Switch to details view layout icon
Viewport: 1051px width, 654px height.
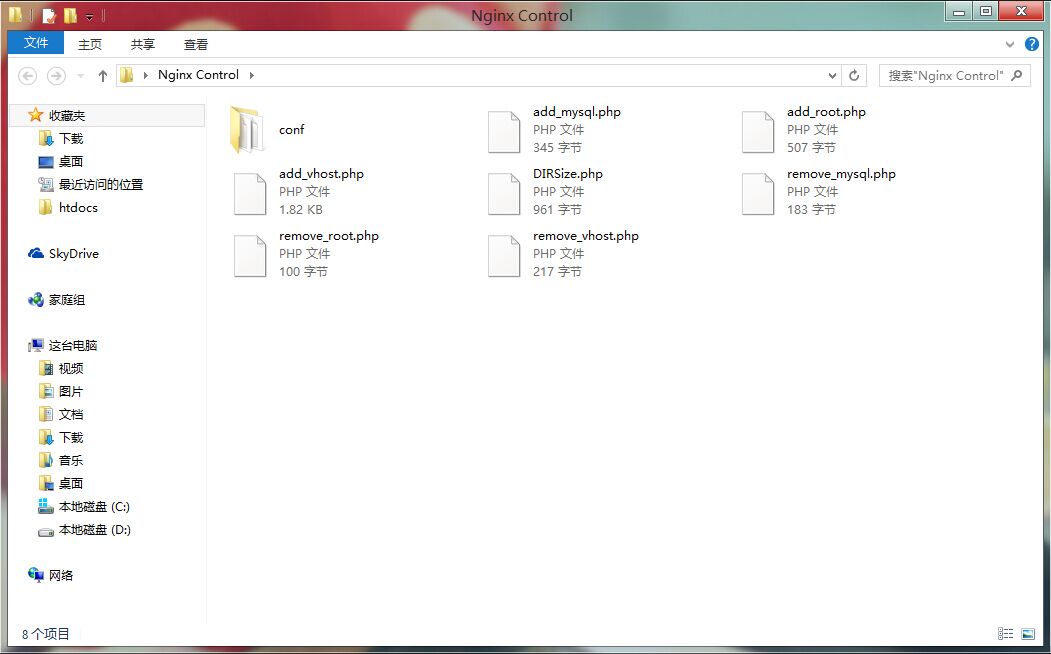[x=1005, y=633]
